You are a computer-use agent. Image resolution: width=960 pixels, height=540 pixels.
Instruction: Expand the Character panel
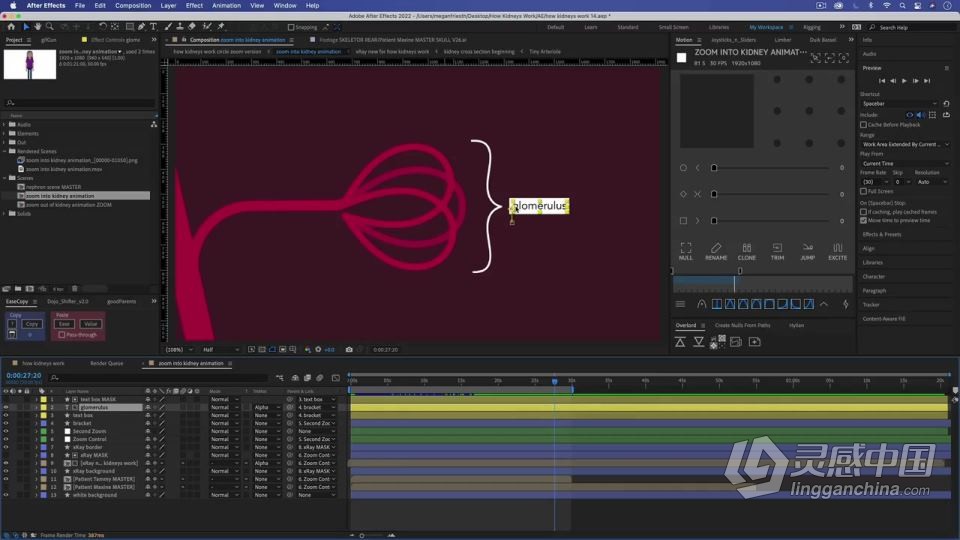tap(874, 277)
